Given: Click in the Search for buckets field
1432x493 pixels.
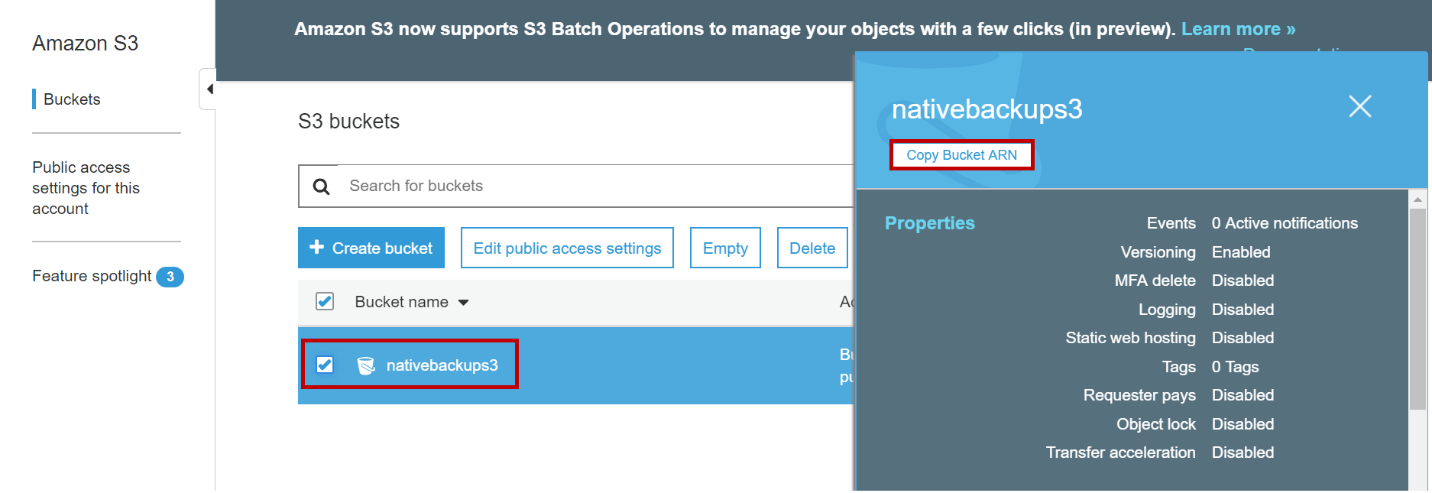Looking at the screenshot, I should click(590, 186).
